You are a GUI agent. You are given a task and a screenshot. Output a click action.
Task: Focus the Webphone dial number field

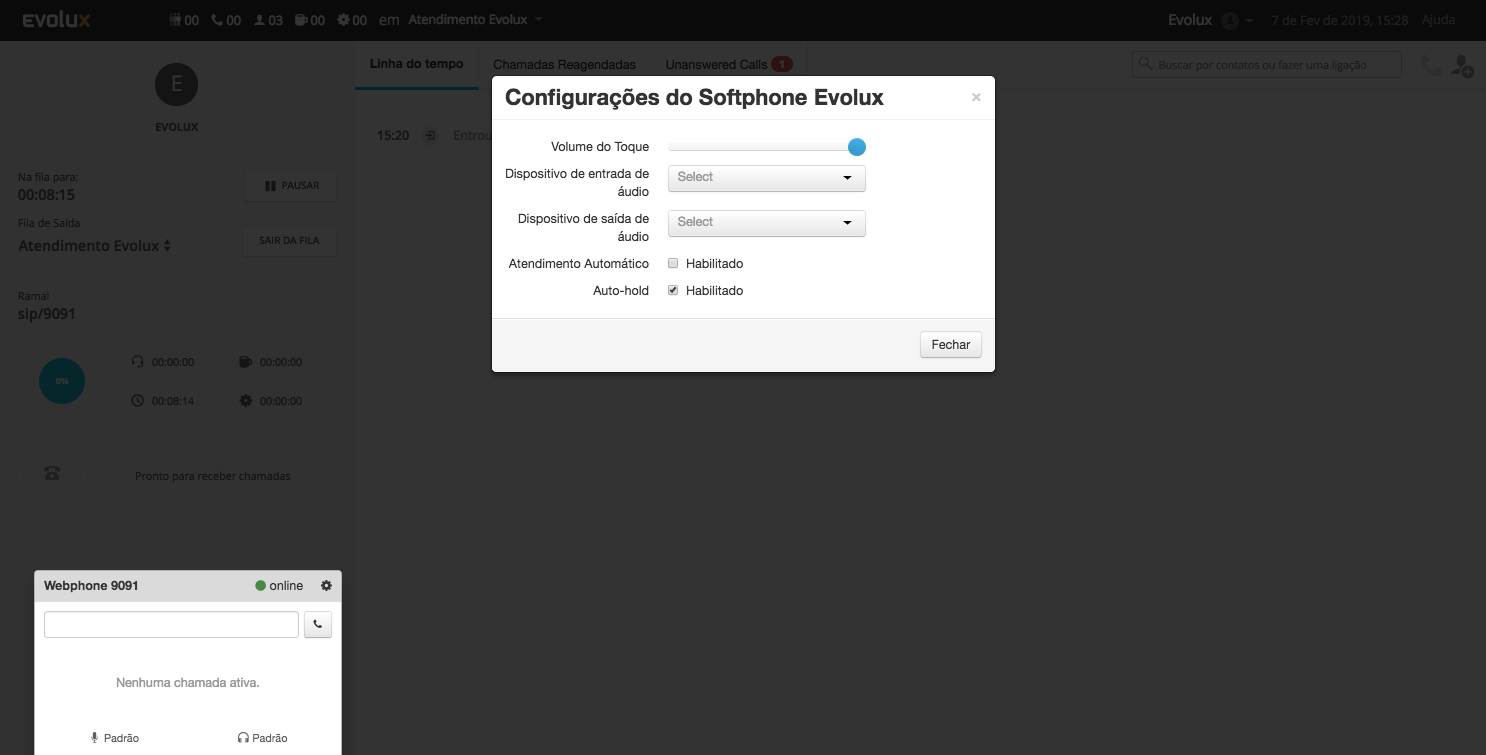point(171,624)
